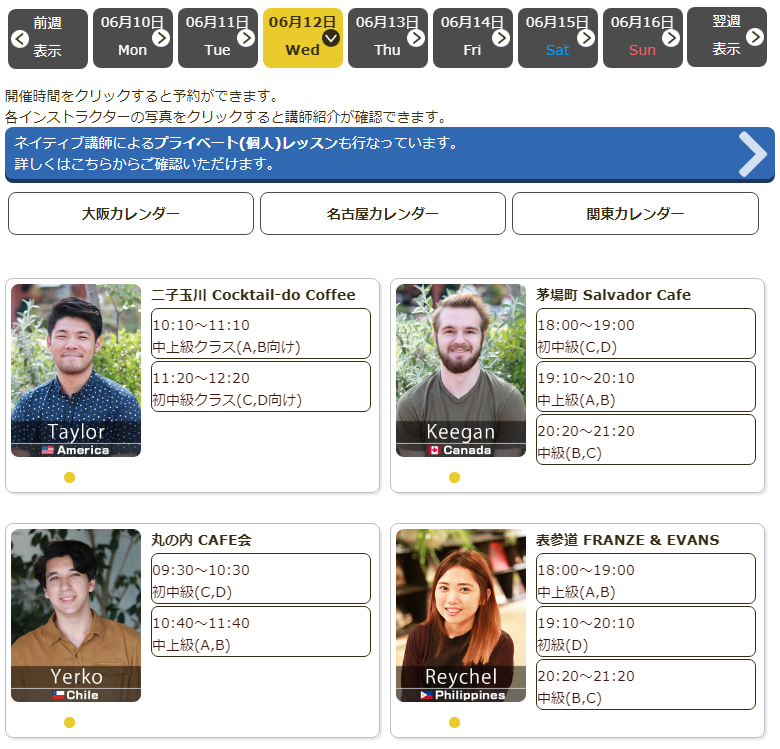Select the 06月15日 Sat date tab

click(557, 37)
